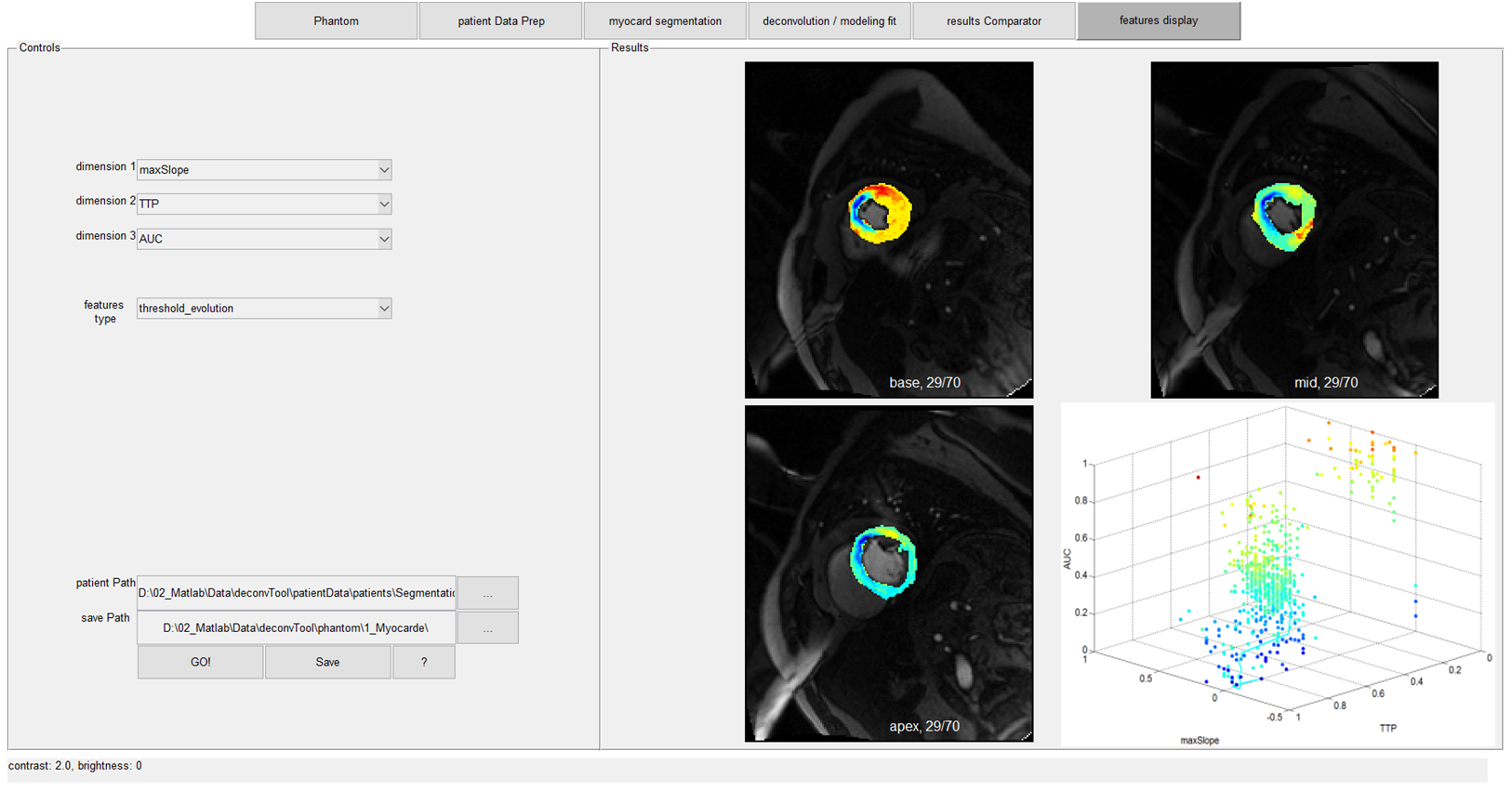Screen dimensions: 1512x791
Task: Open the Phantom tab
Action: (x=336, y=20)
